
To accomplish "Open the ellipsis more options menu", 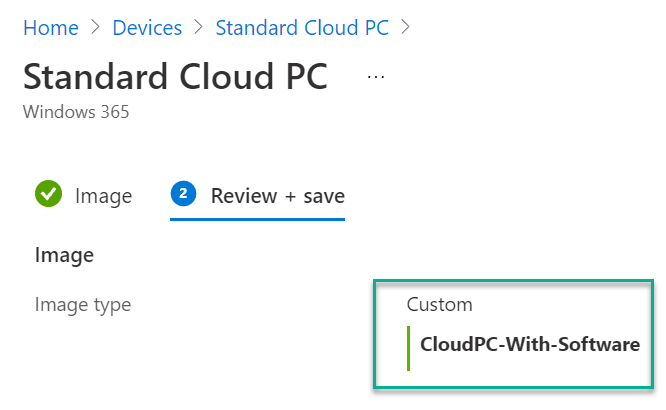I will [376, 77].
